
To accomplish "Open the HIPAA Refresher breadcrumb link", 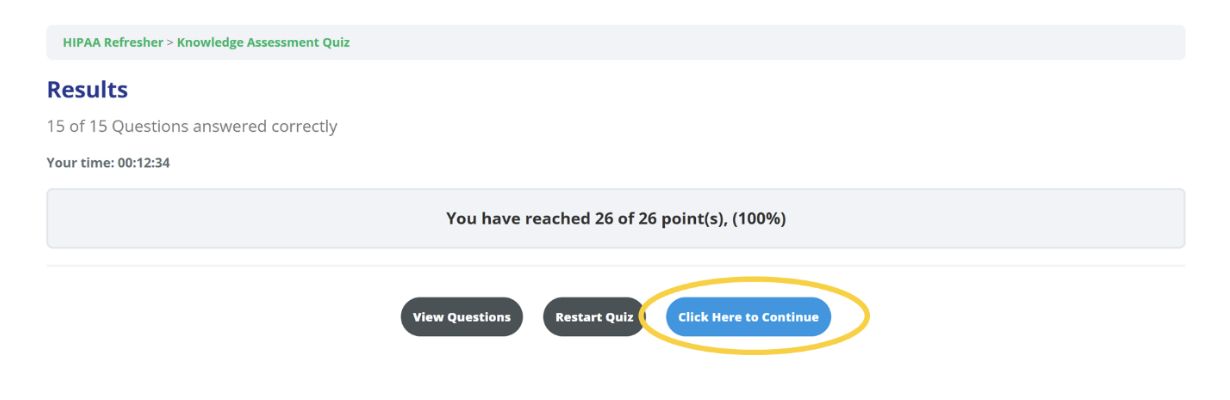I will [113, 43].
